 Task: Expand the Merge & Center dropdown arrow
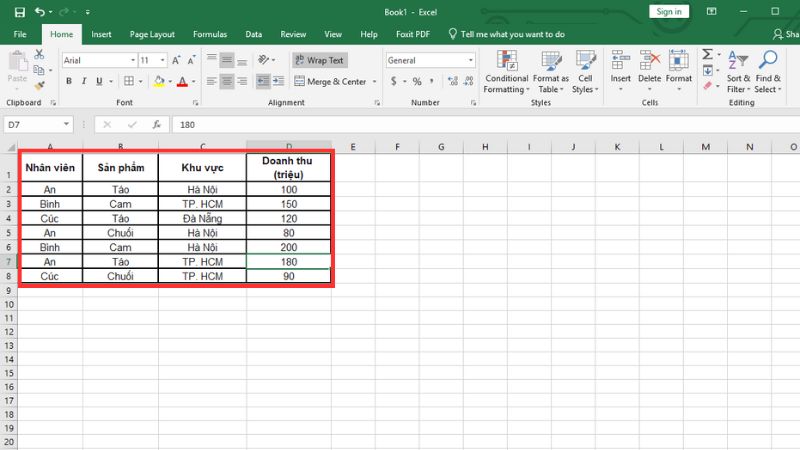(374, 82)
